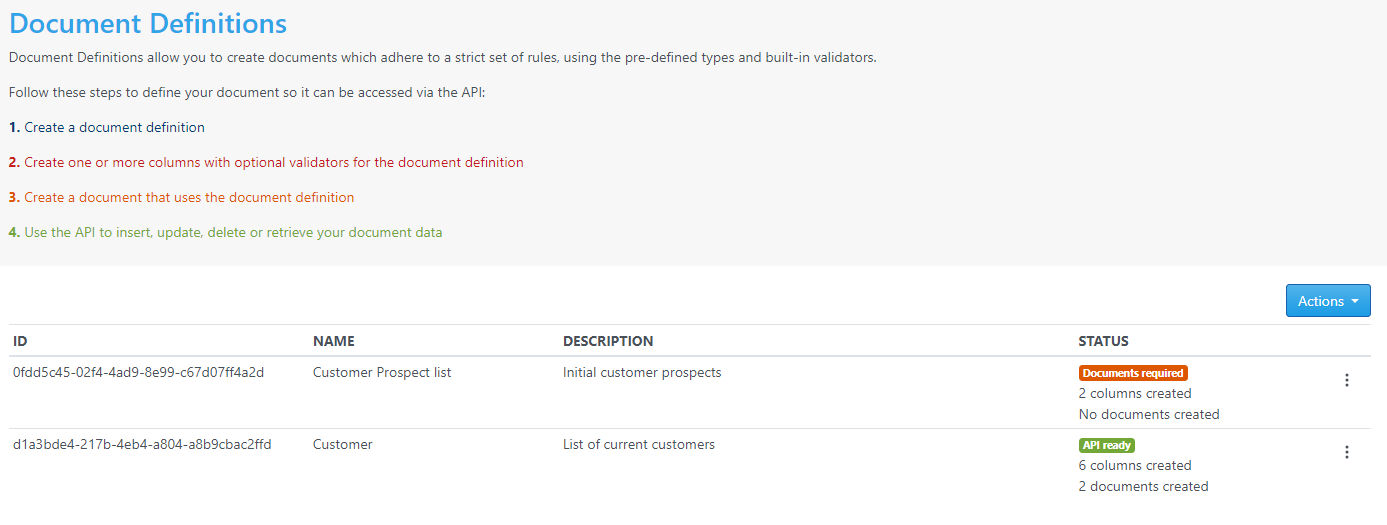Viewport: 1387px width, 525px height.
Task: Click ID 0fdd5c45-02f4-4ad9-8e99-c67d07ff4a2d
Action: point(138,372)
